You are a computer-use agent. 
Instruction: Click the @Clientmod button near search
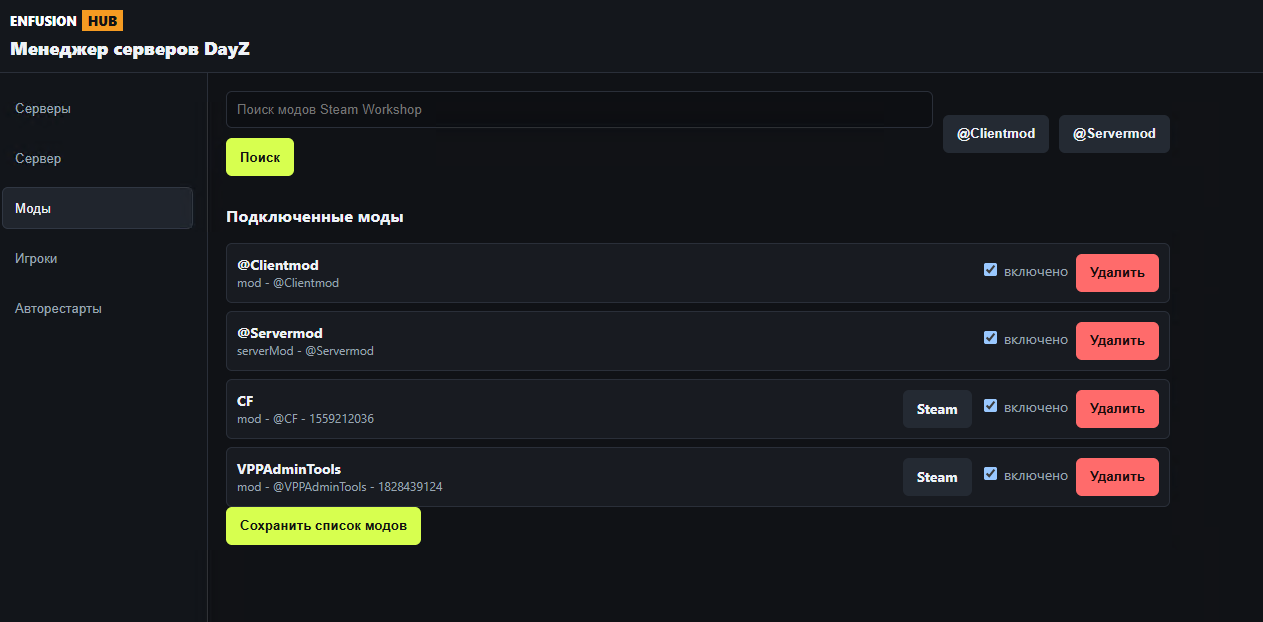(996, 134)
